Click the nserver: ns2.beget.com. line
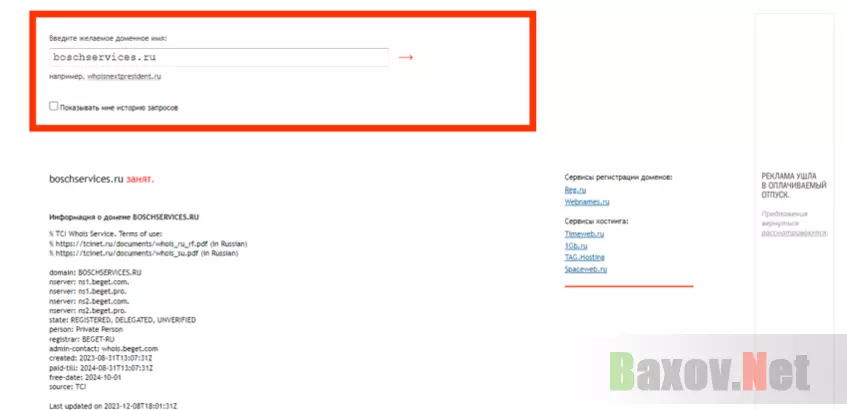Screen dimensions: 847x410 point(89,301)
